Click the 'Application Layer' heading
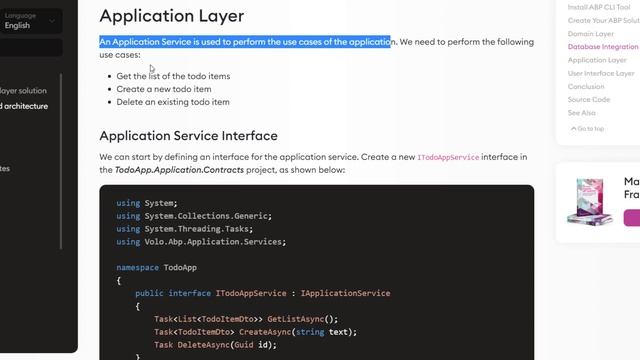The height and width of the screenshot is (360, 640). click(x=172, y=16)
